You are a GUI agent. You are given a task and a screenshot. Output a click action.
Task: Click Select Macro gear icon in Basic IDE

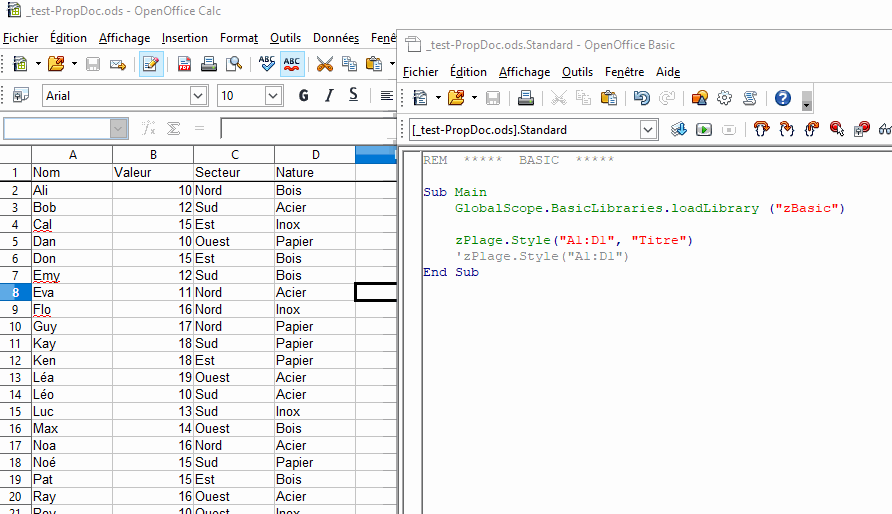pyautogui.click(x=724, y=98)
